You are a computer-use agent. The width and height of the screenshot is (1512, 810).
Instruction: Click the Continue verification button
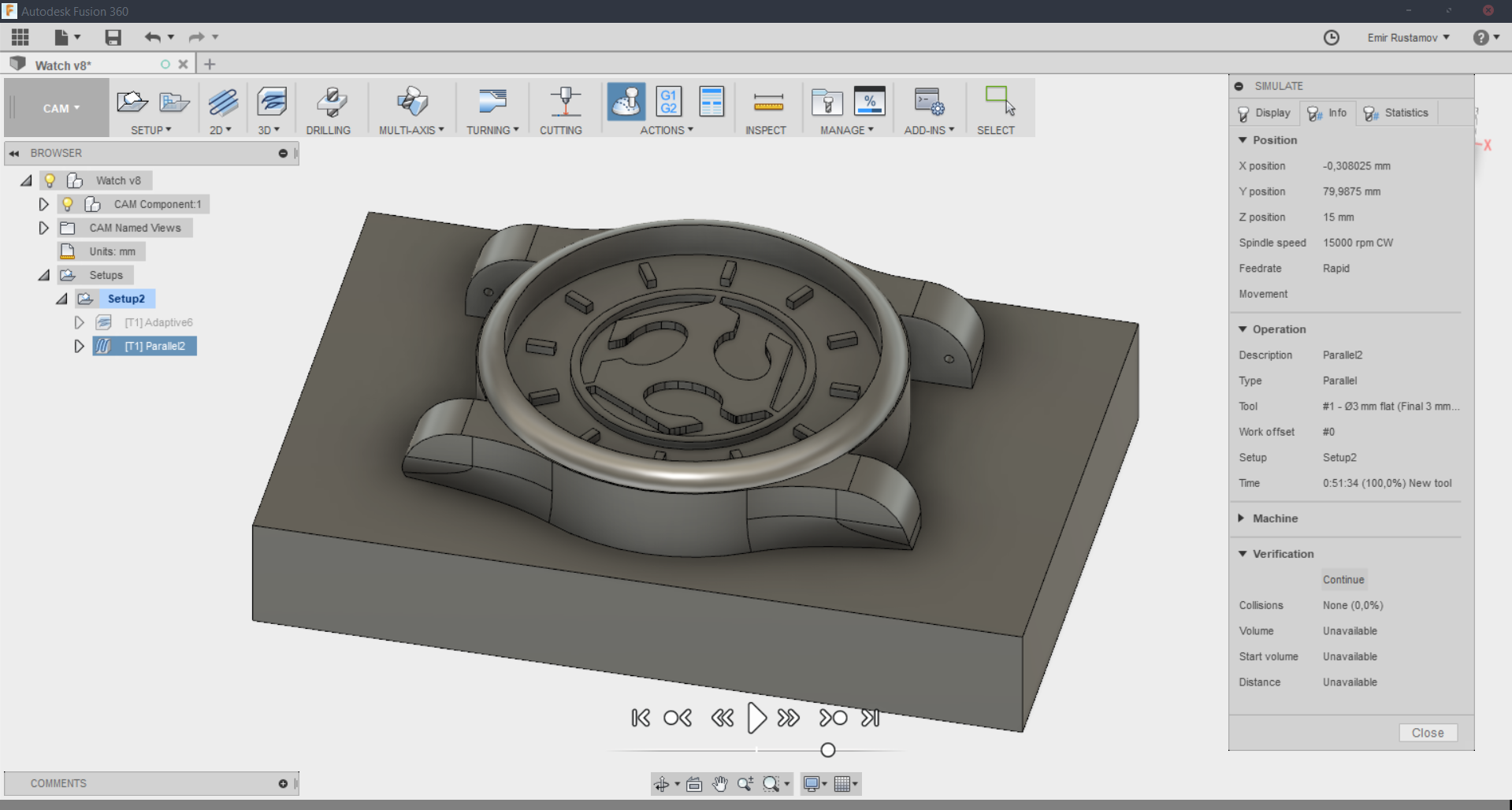coord(1343,580)
